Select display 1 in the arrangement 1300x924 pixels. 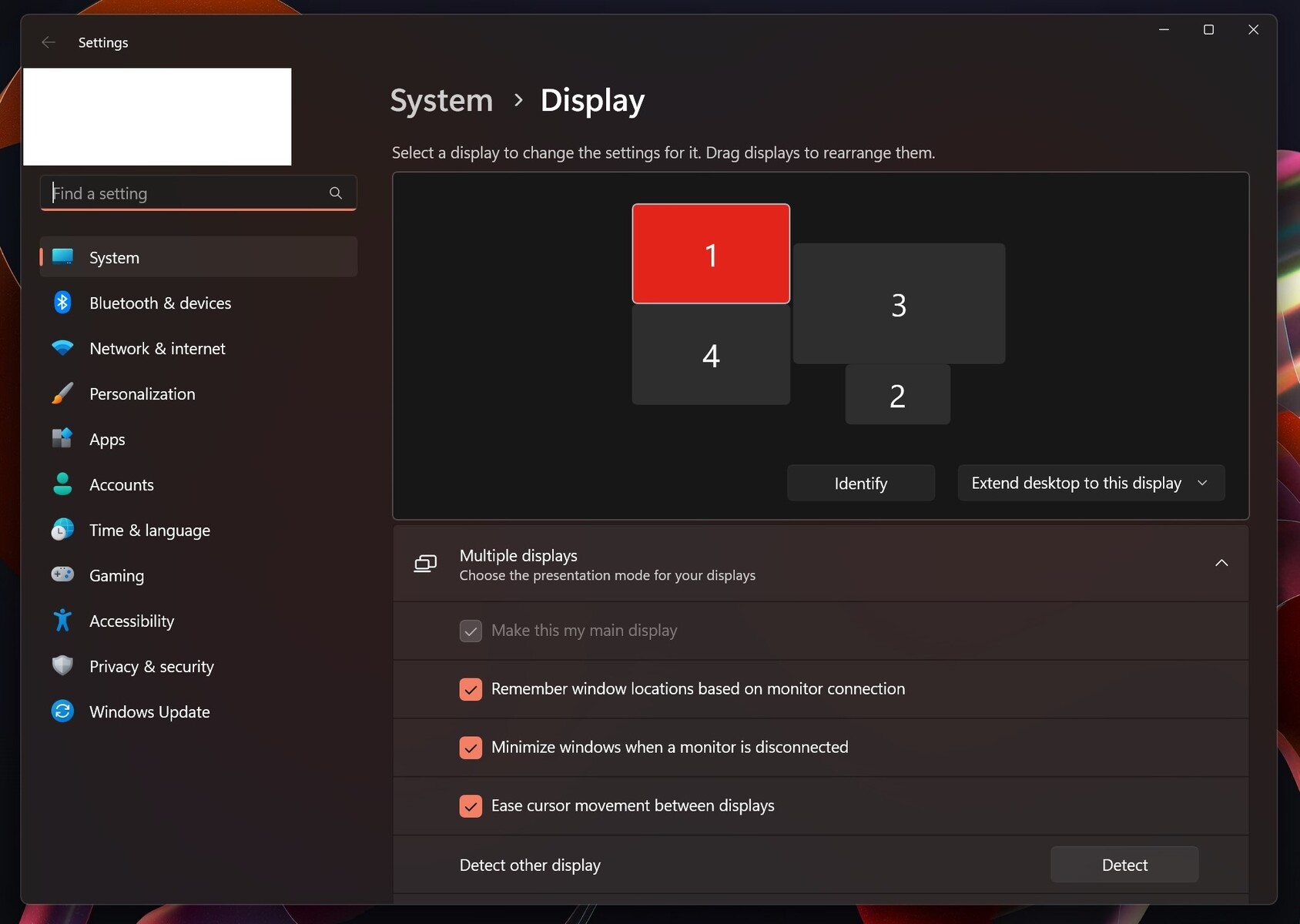click(711, 253)
